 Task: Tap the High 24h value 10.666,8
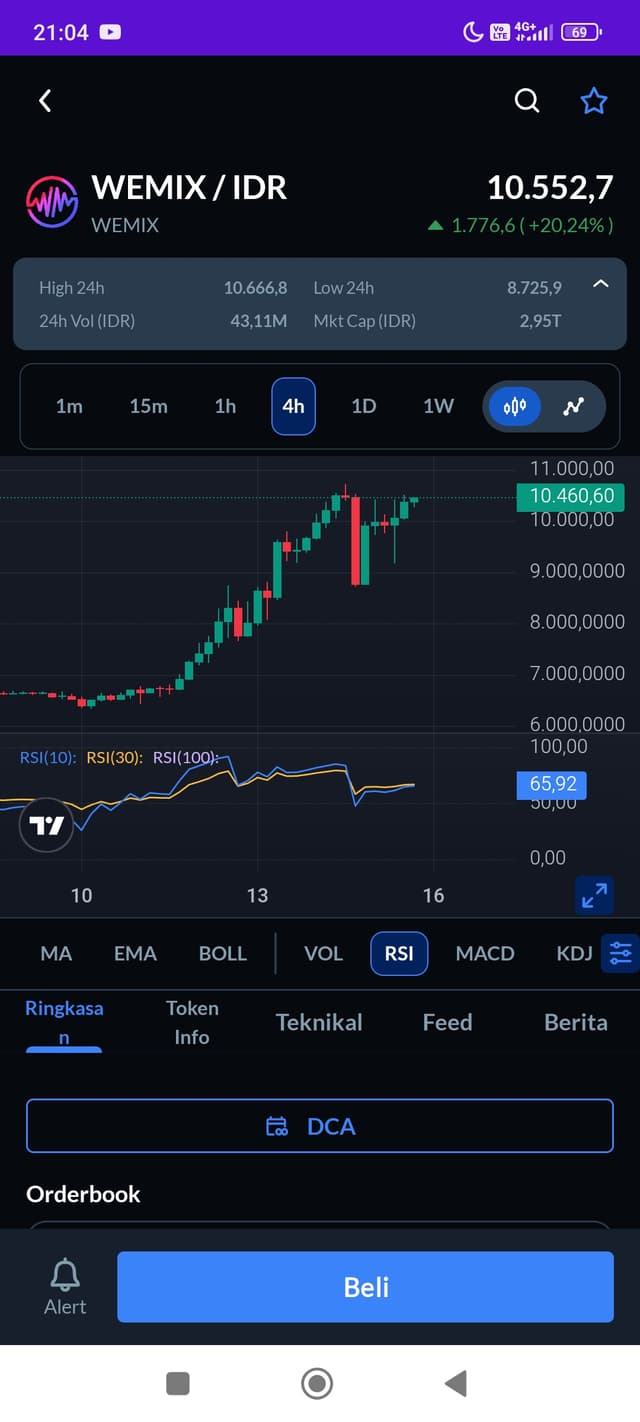[255, 288]
